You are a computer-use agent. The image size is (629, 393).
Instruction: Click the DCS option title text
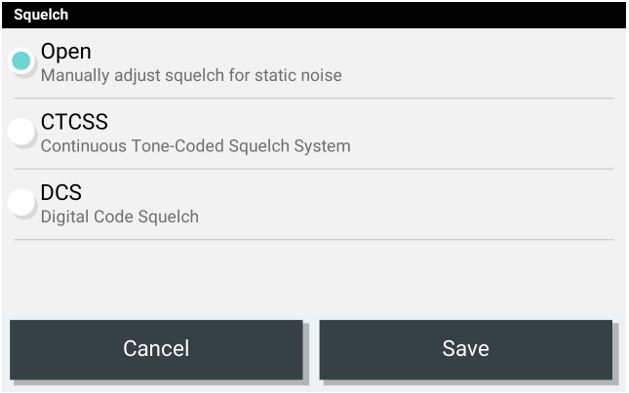[61, 192]
